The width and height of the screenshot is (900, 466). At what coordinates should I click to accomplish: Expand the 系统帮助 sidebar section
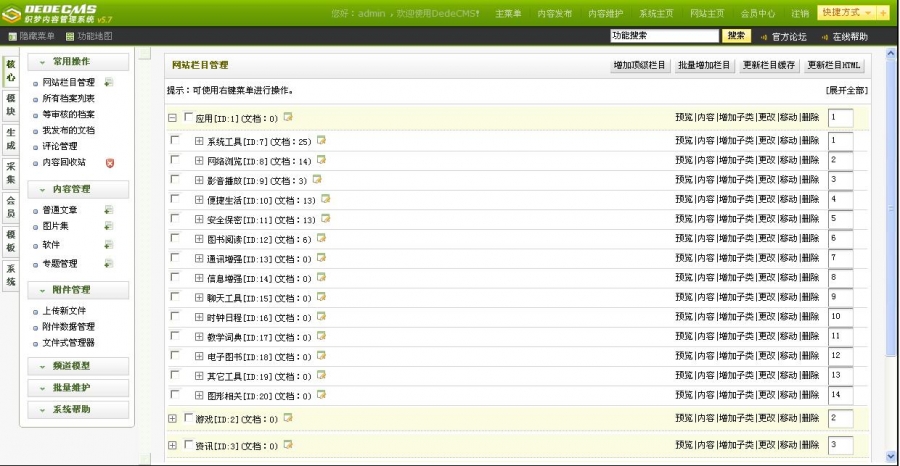click(78, 410)
